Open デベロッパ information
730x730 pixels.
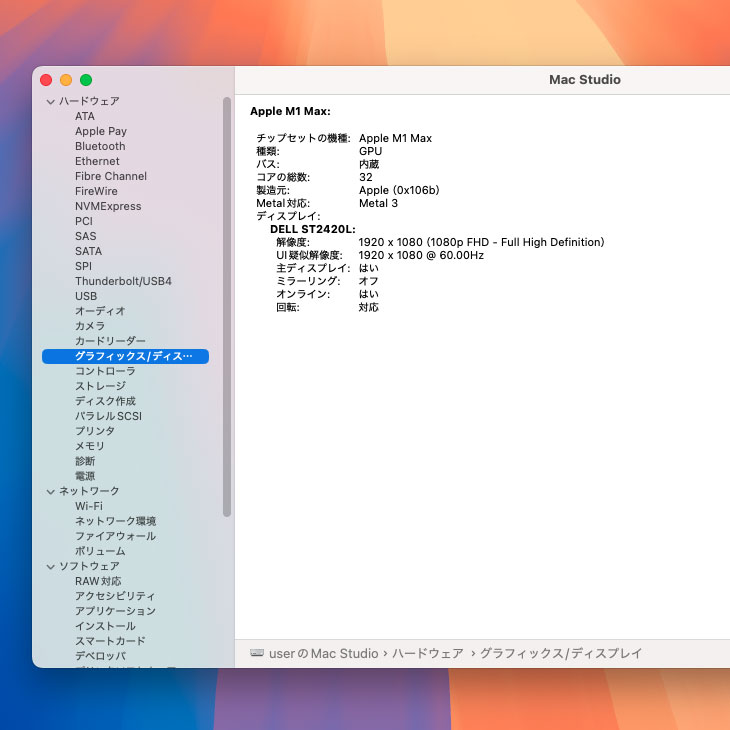(x=101, y=656)
